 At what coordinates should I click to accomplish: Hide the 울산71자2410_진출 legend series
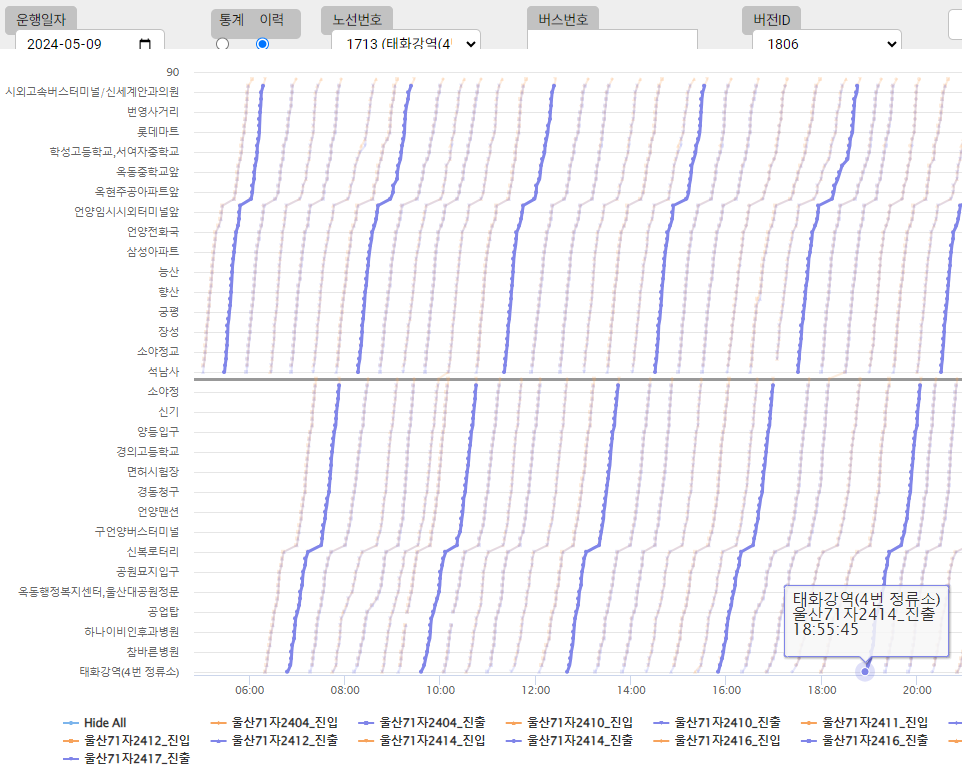pos(714,722)
